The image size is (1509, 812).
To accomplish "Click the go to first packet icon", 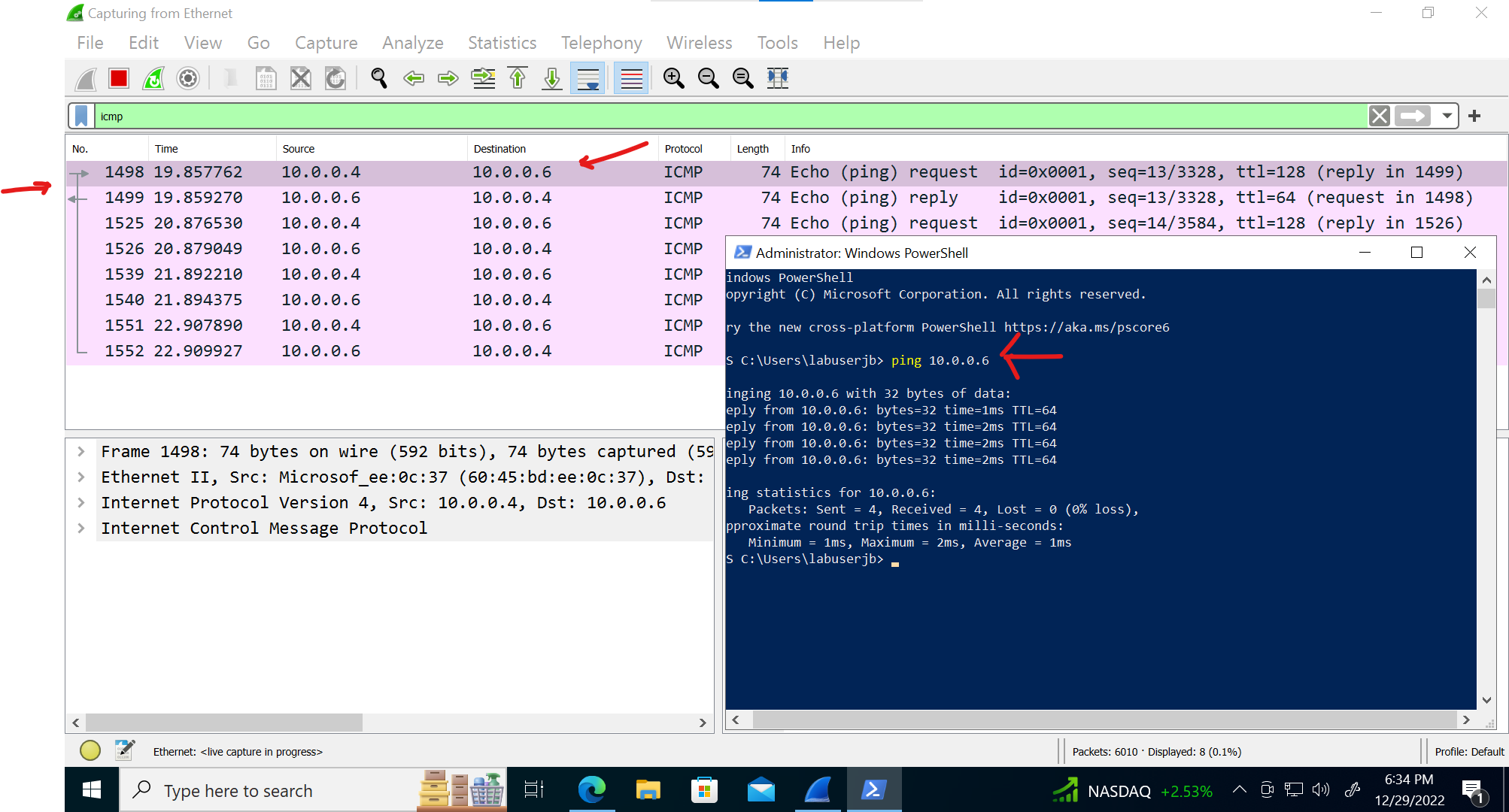I will point(518,77).
